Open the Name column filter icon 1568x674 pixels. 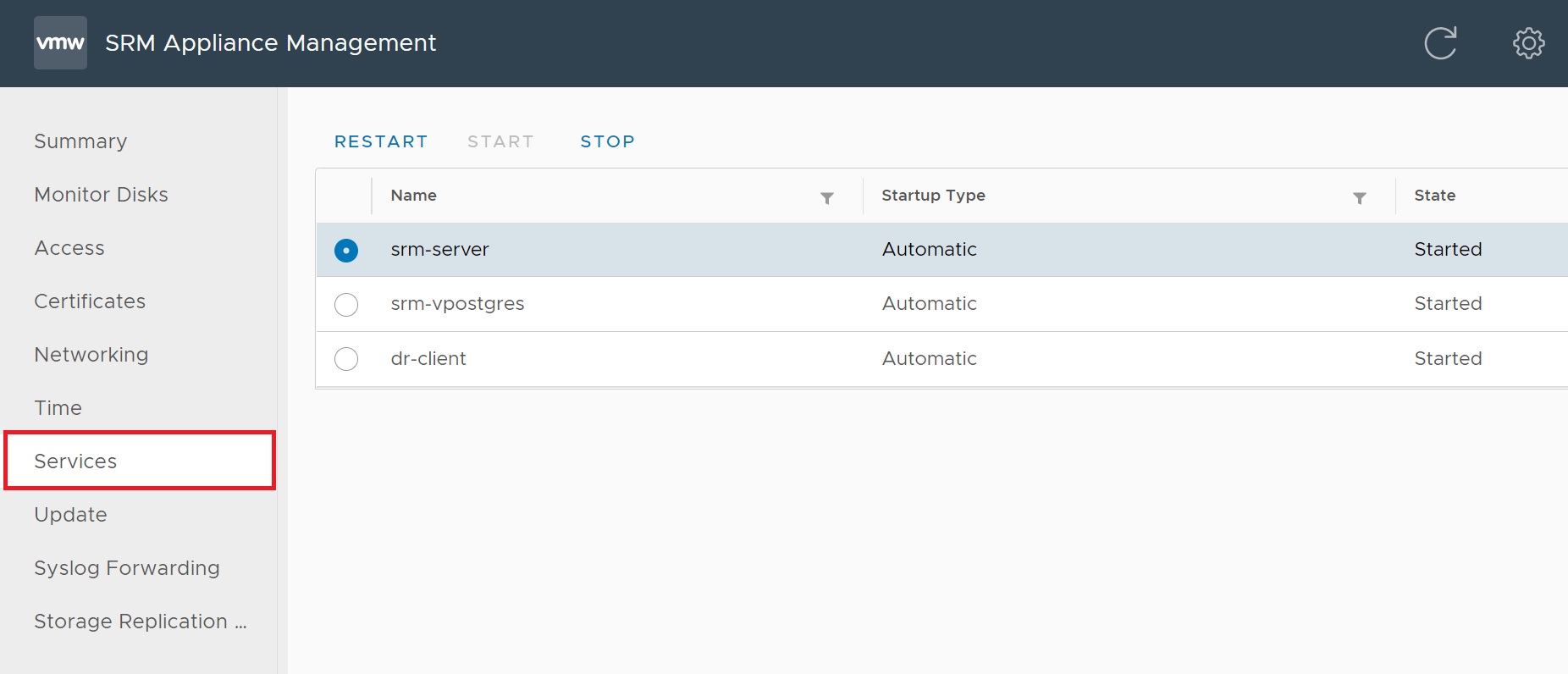(827, 198)
